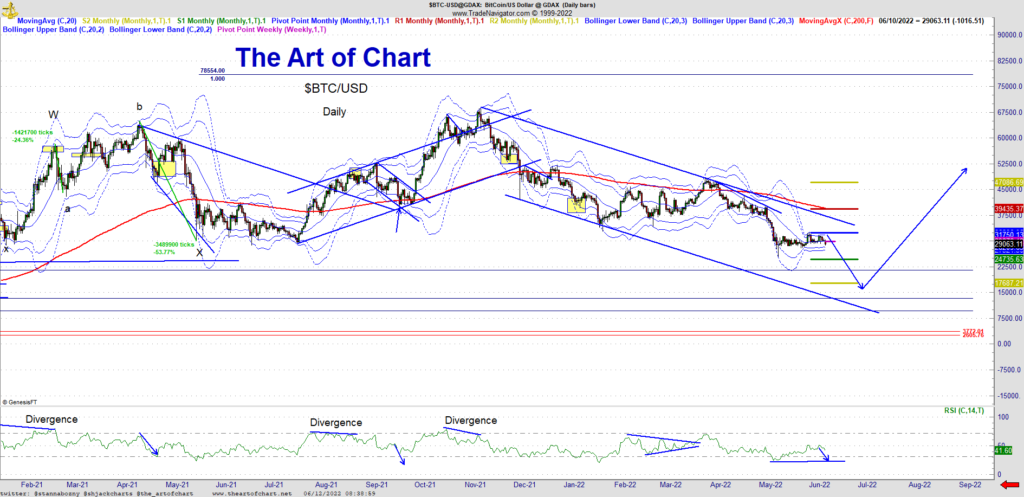The image size is (1024, 497).
Task: Click the S1 Monthly indicator label
Action: pos(222,19)
